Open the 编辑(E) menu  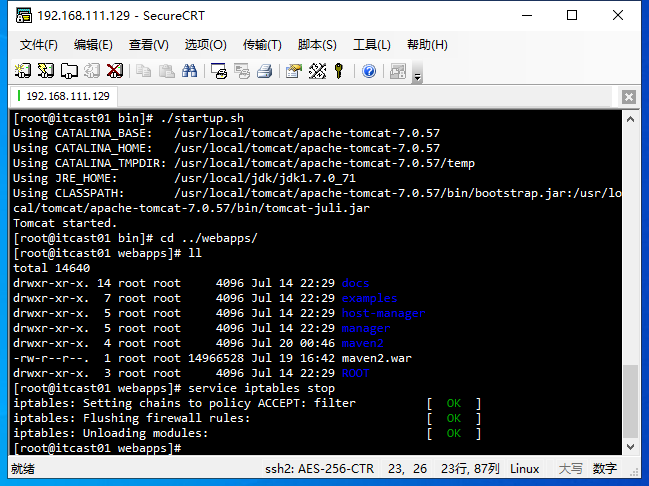tap(93, 45)
